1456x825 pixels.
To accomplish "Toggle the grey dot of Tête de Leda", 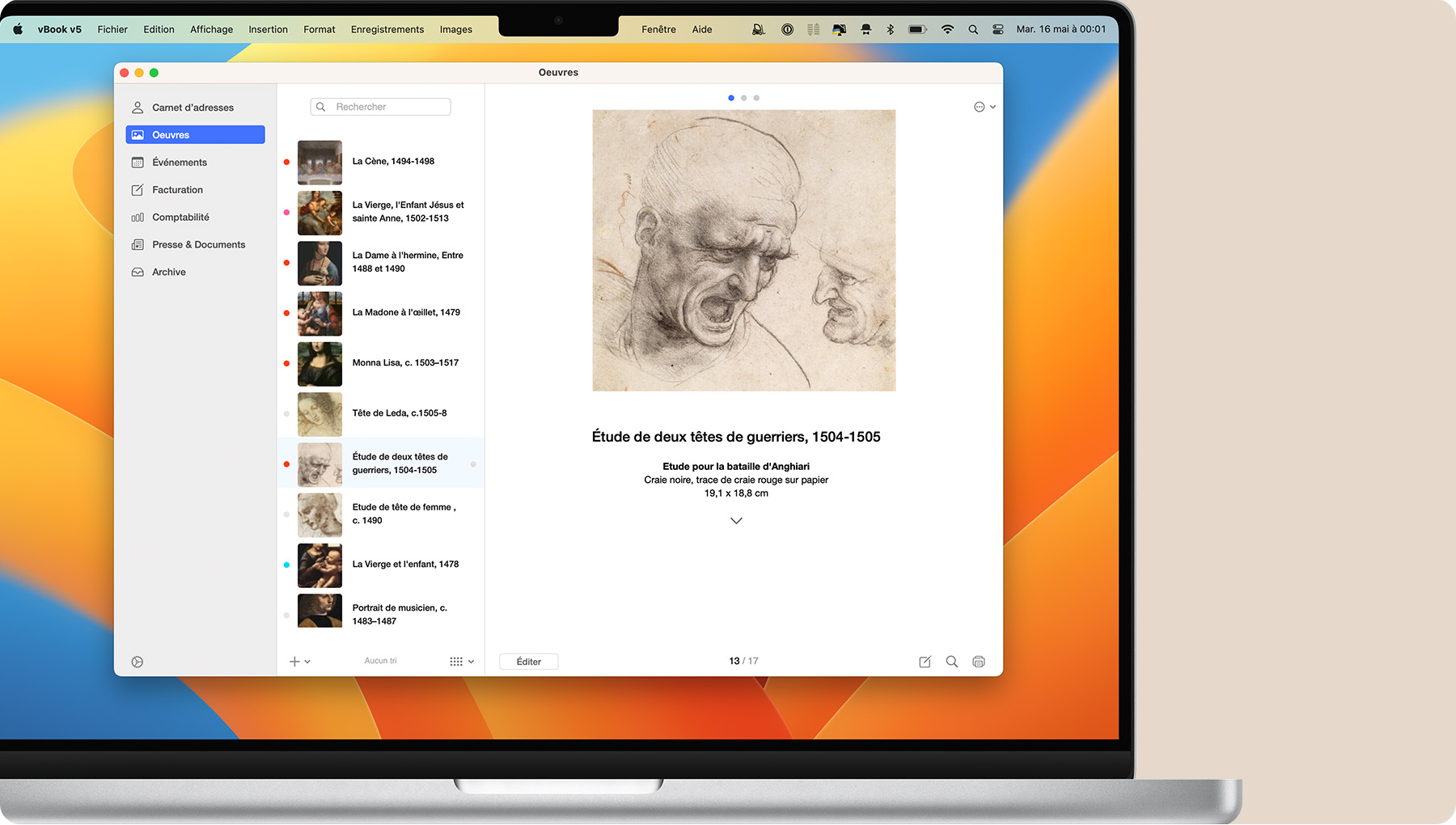I will pyautogui.click(x=286, y=414).
